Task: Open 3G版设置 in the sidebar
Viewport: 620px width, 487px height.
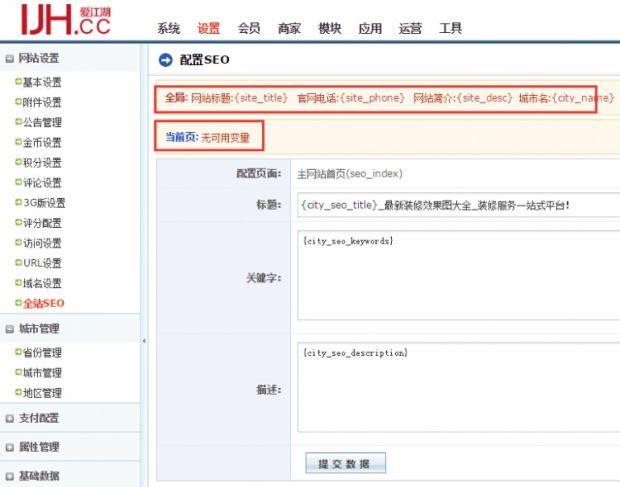Action: pos(44,203)
